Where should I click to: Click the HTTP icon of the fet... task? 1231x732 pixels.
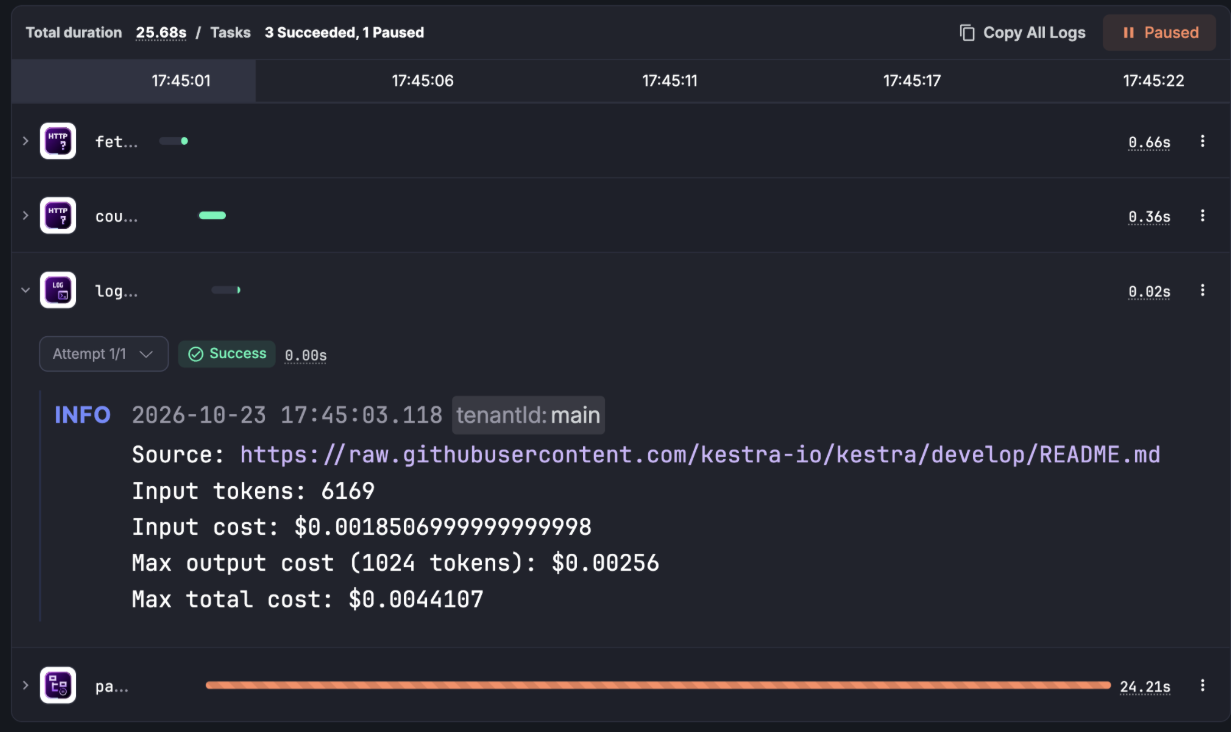(x=58, y=141)
